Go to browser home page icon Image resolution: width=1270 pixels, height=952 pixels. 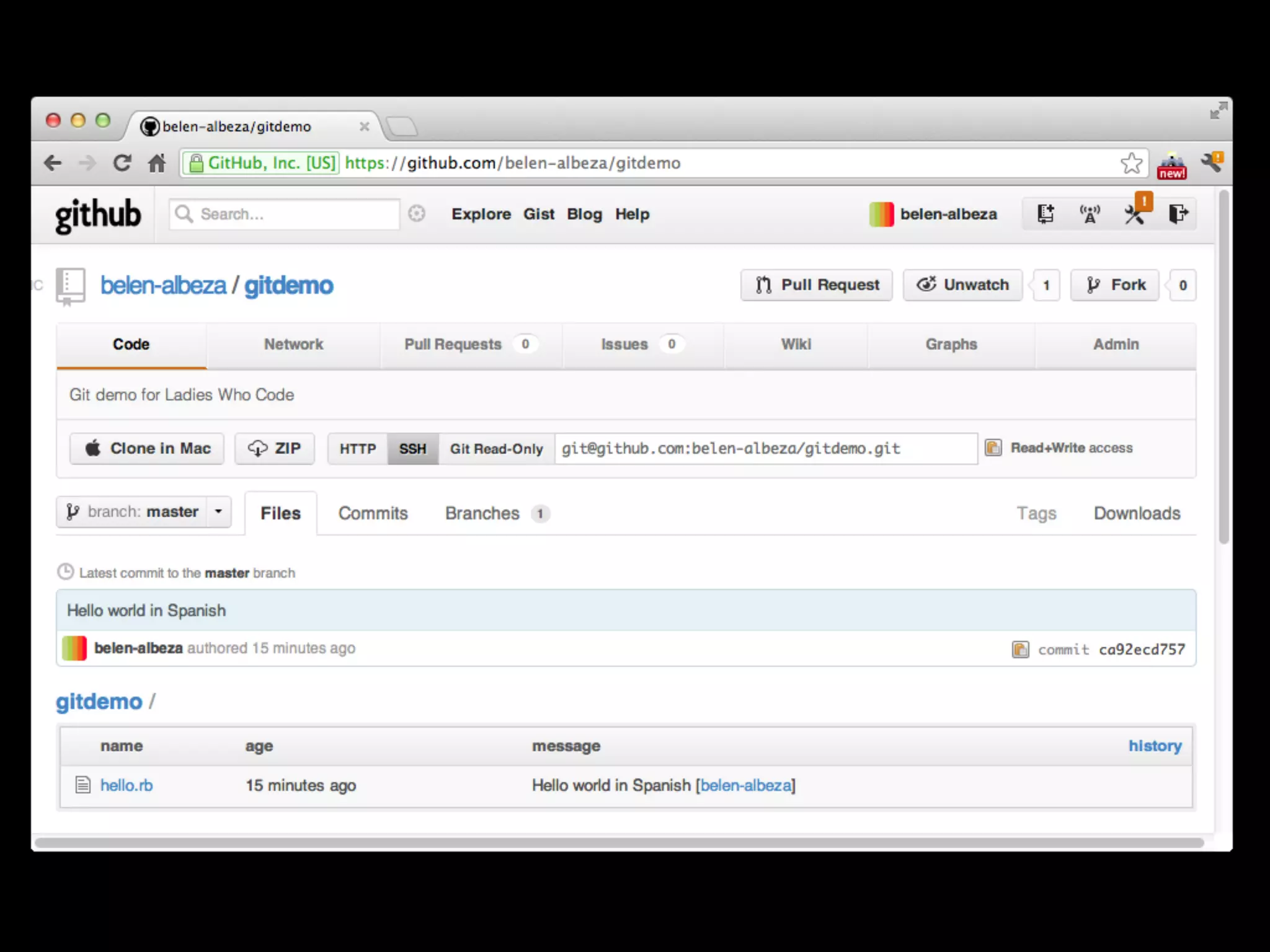[x=157, y=163]
